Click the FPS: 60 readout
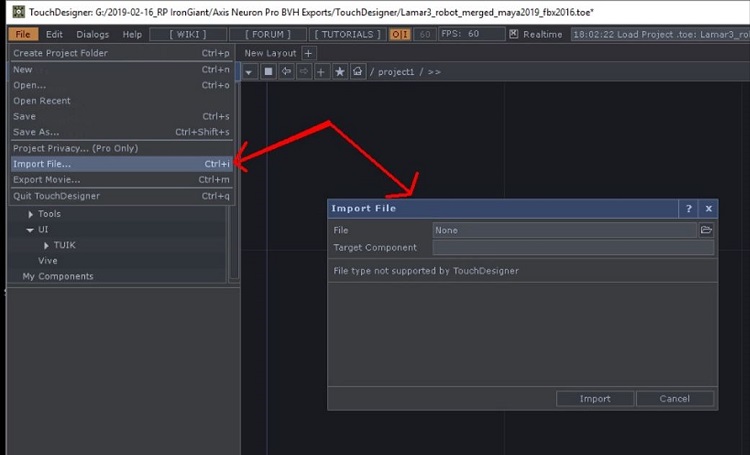 coord(471,34)
